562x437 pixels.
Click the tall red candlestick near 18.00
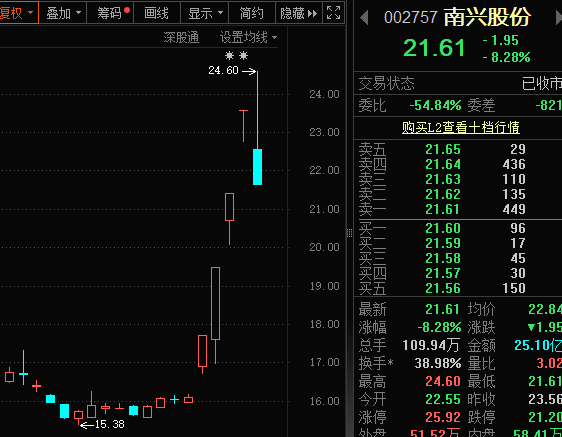point(215,303)
